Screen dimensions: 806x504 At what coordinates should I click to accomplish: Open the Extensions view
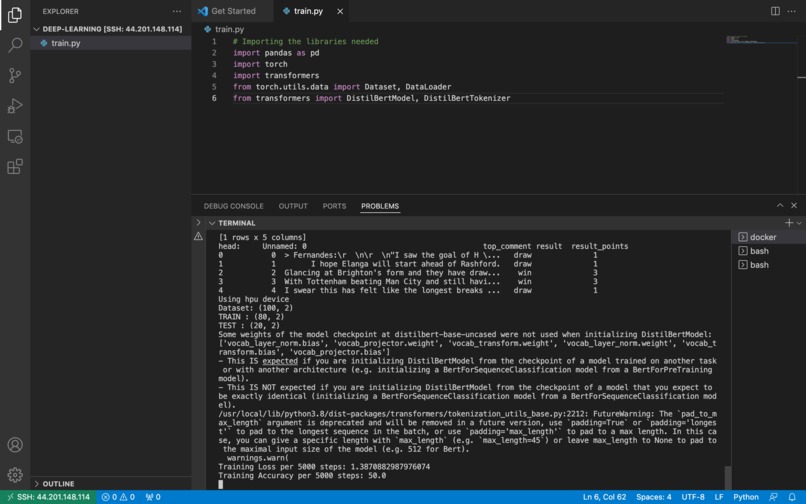(15, 167)
